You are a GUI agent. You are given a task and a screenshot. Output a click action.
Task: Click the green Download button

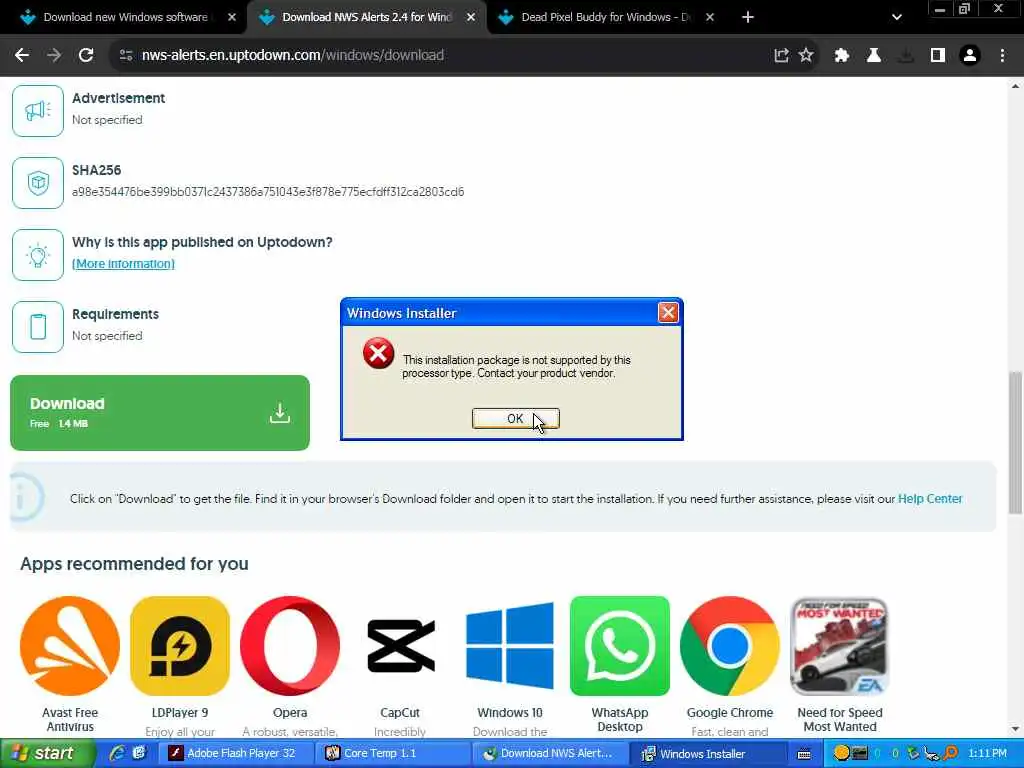[x=160, y=413]
